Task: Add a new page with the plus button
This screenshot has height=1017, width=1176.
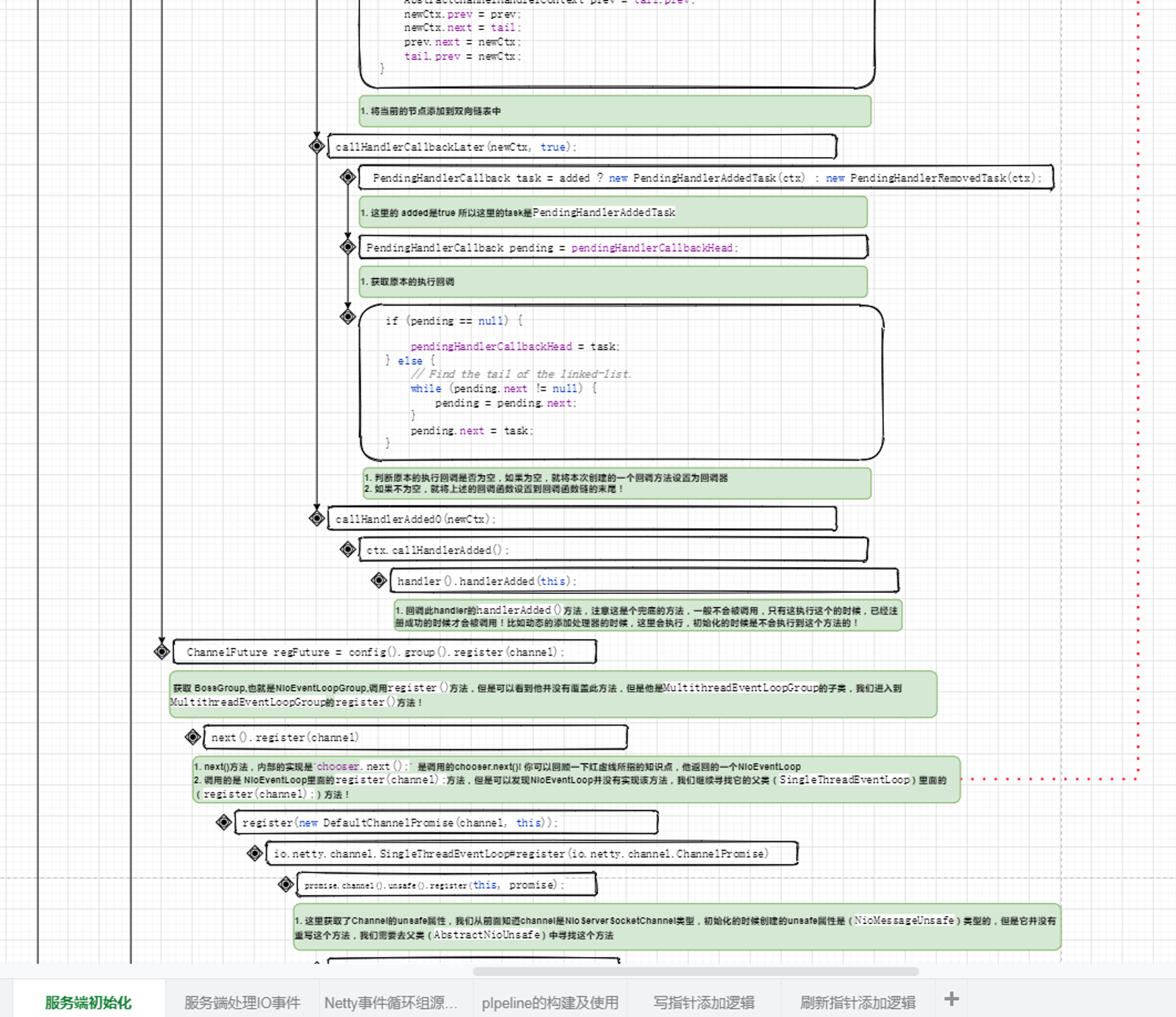Action: point(951,998)
